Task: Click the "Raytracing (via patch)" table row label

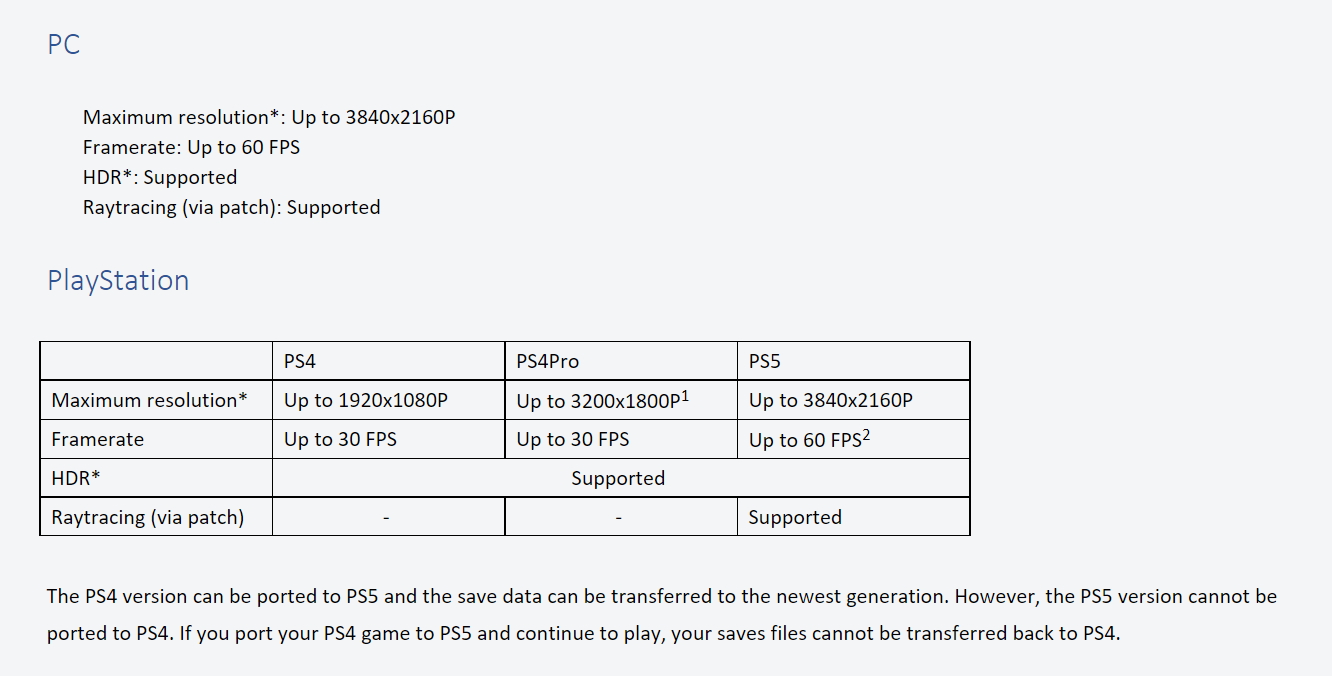Action: tap(148, 517)
